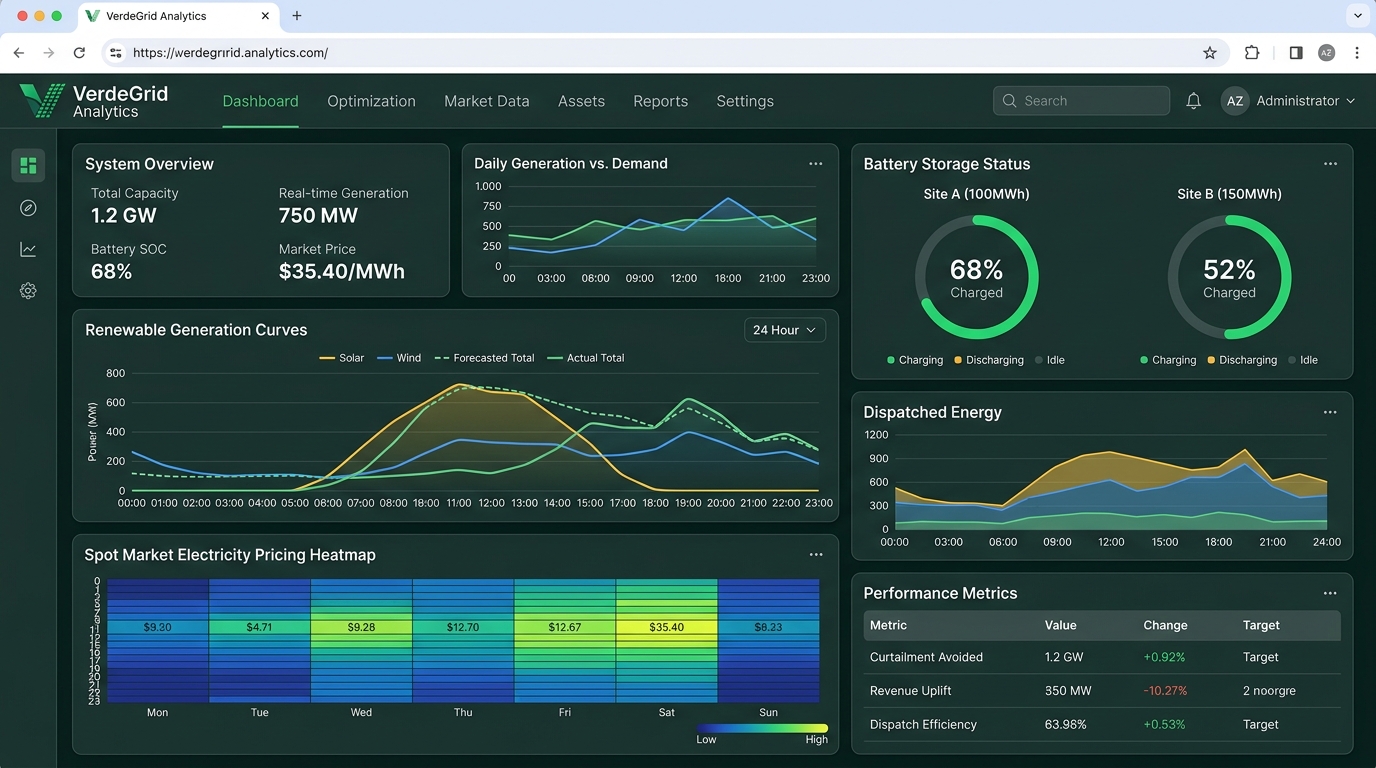Bookmark this page with the star icon
The width and height of the screenshot is (1376, 768).
[1210, 53]
